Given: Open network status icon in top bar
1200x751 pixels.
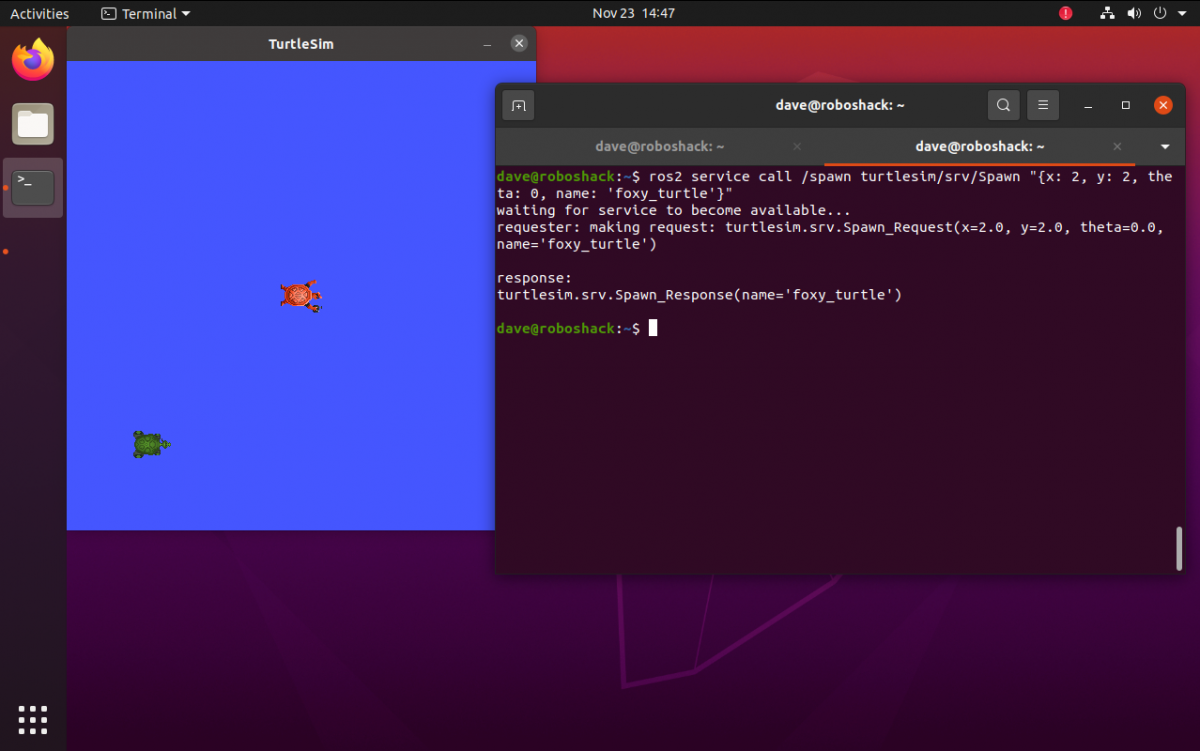Looking at the screenshot, I should 1107,14.
